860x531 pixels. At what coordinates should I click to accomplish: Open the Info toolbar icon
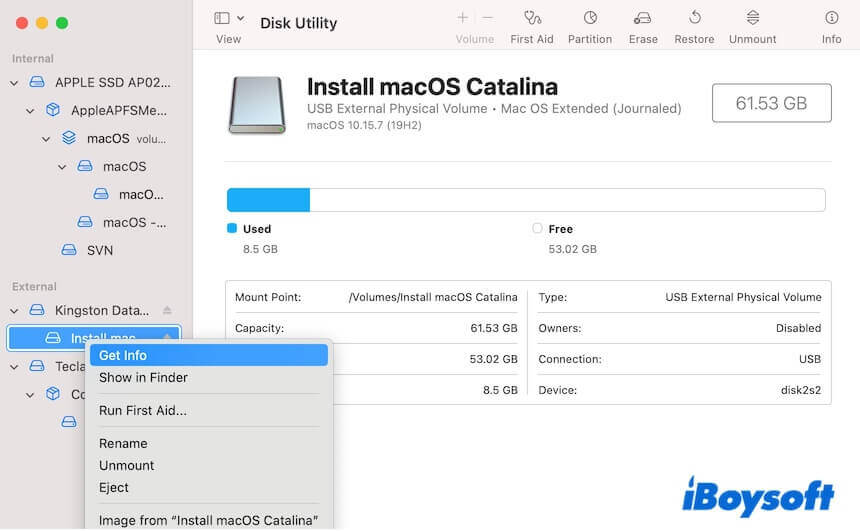click(x=831, y=19)
